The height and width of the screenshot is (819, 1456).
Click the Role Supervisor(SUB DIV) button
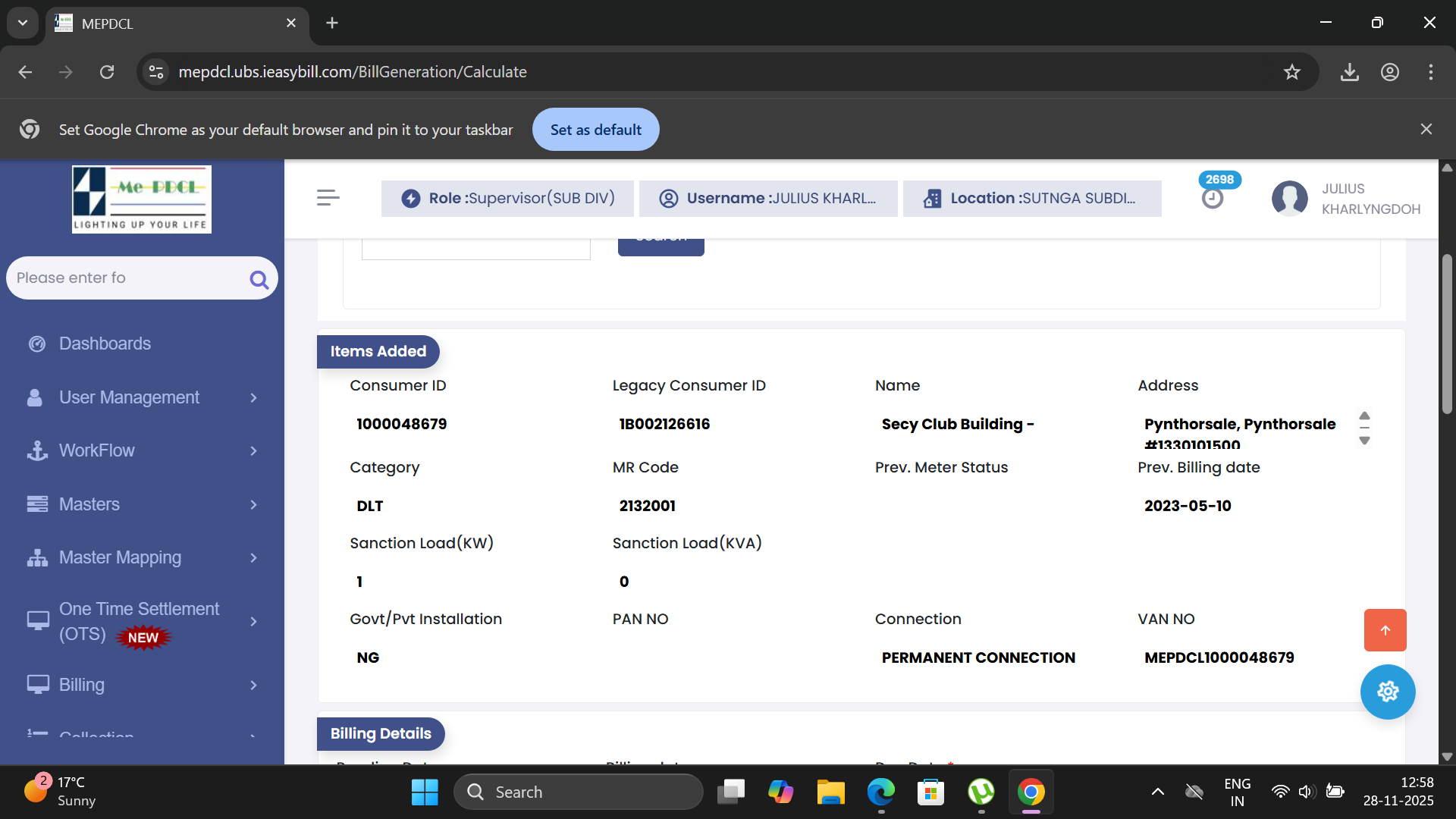coord(507,199)
